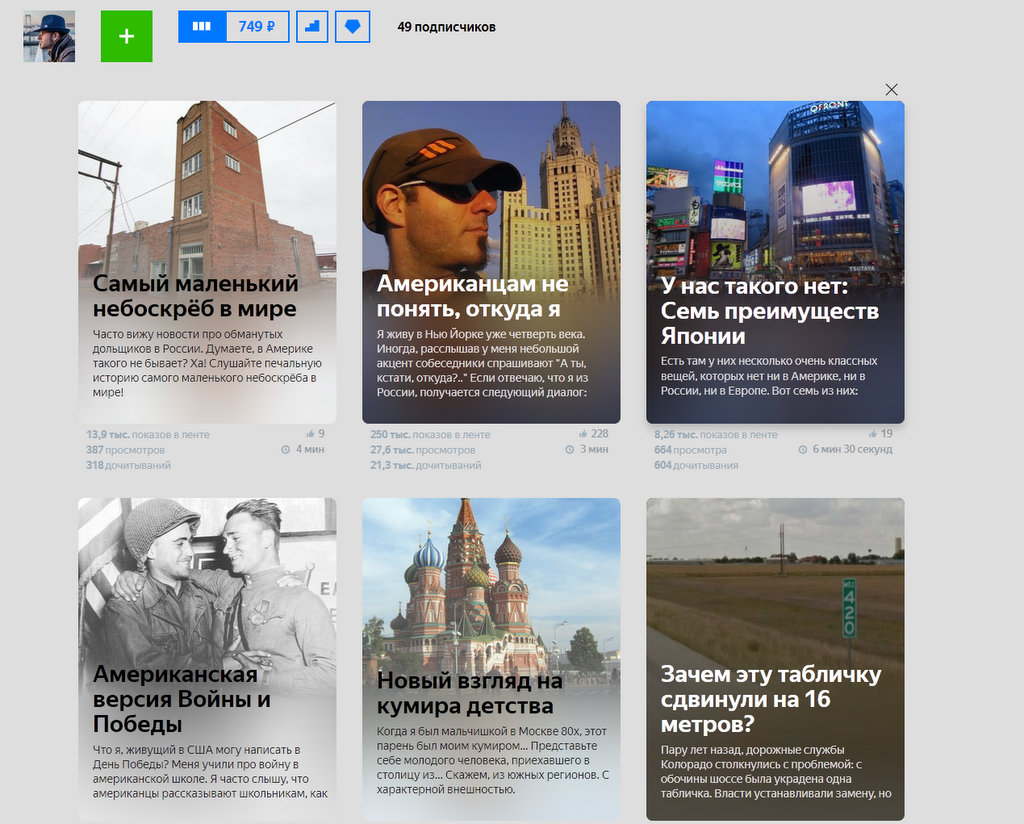Switch to the publications grid view icon
The height and width of the screenshot is (824, 1024).
pyautogui.click(x=202, y=27)
